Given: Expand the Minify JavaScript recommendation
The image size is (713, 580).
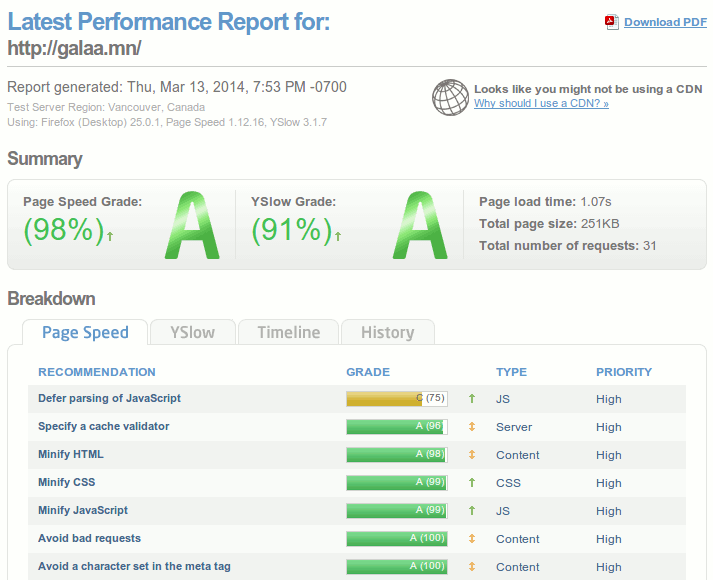Looking at the screenshot, I should tap(83, 511).
